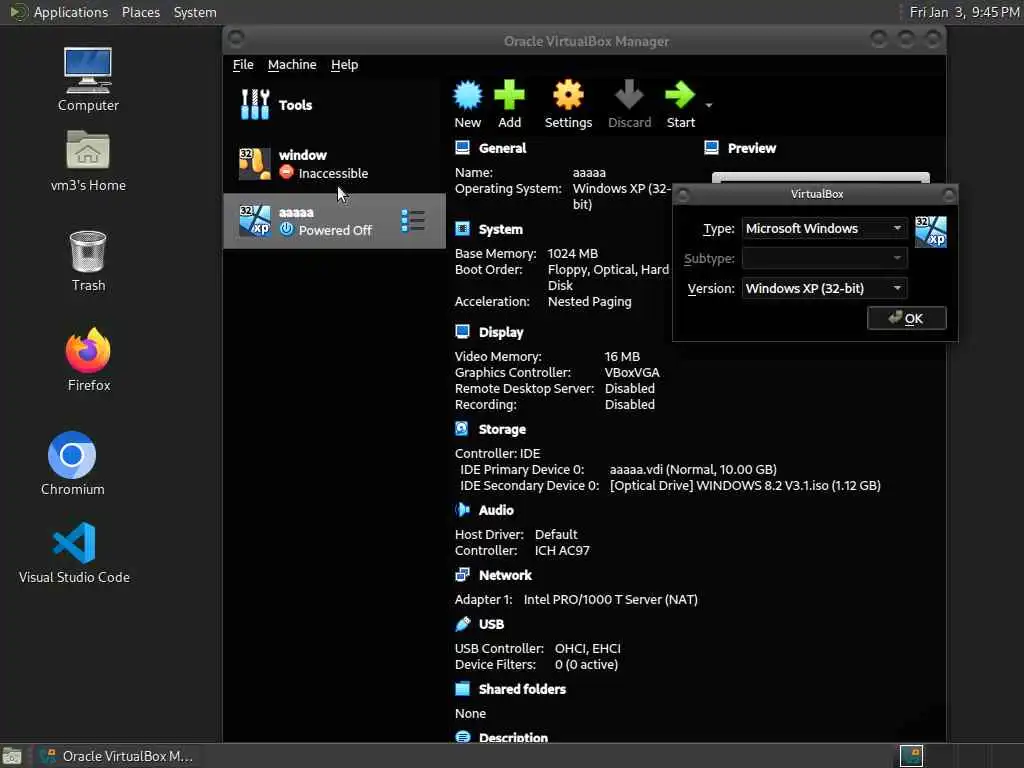The height and width of the screenshot is (768, 1024).
Task: Open the Start button dropdown arrow
Action: 709,105
